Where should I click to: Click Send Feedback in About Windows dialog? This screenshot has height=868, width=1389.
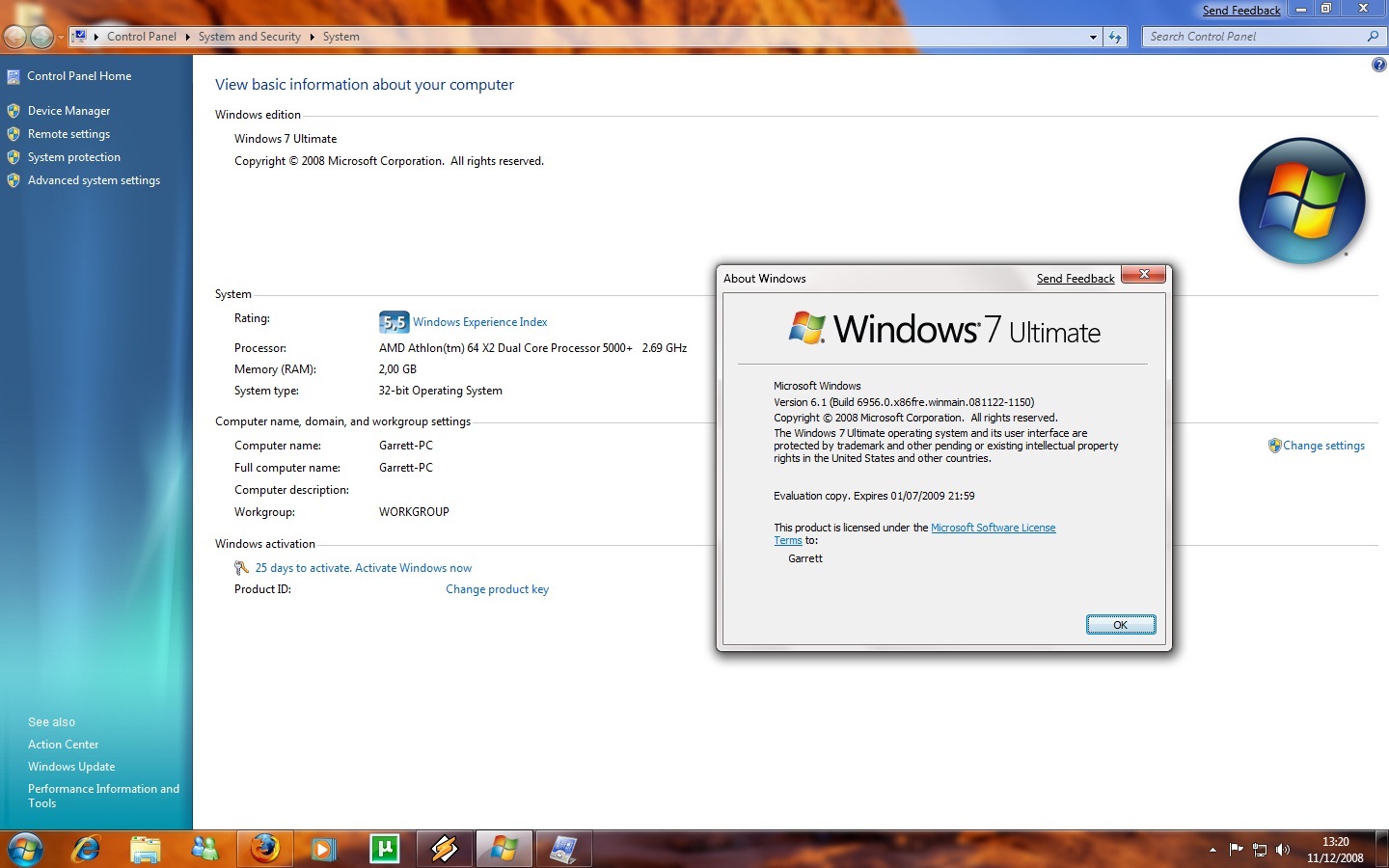[1076, 279]
